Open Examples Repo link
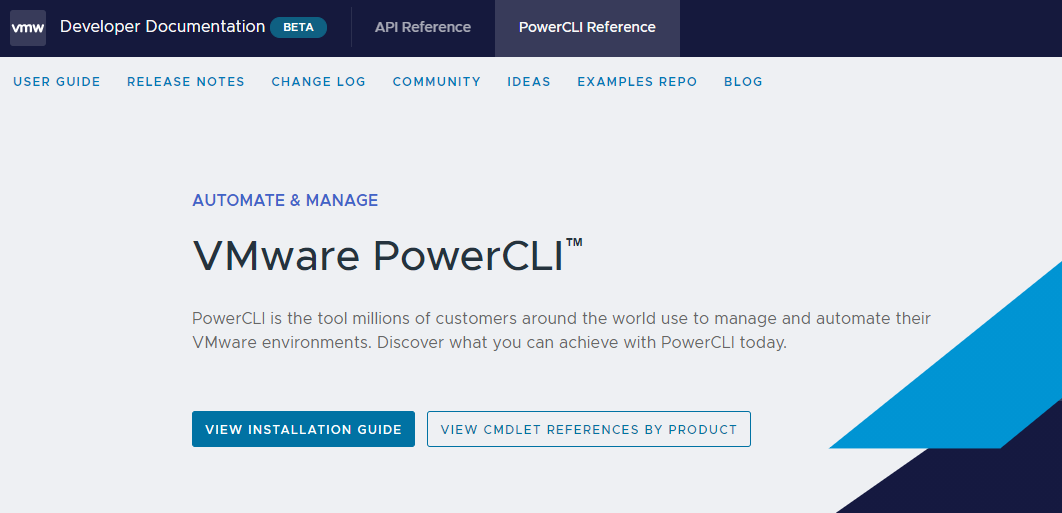Image resolution: width=1062 pixels, height=513 pixels. pyautogui.click(x=637, y=82)
